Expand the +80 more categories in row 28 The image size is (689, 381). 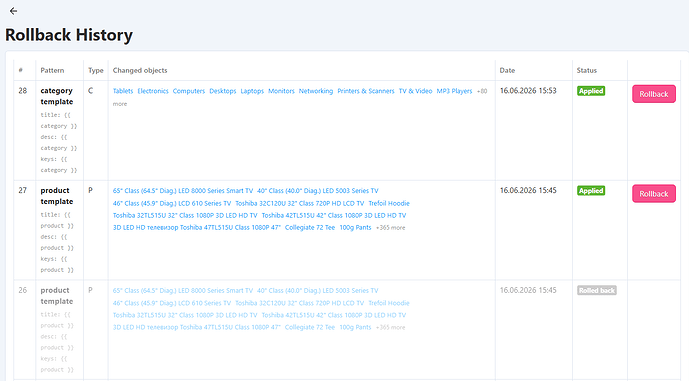[482, 91]
